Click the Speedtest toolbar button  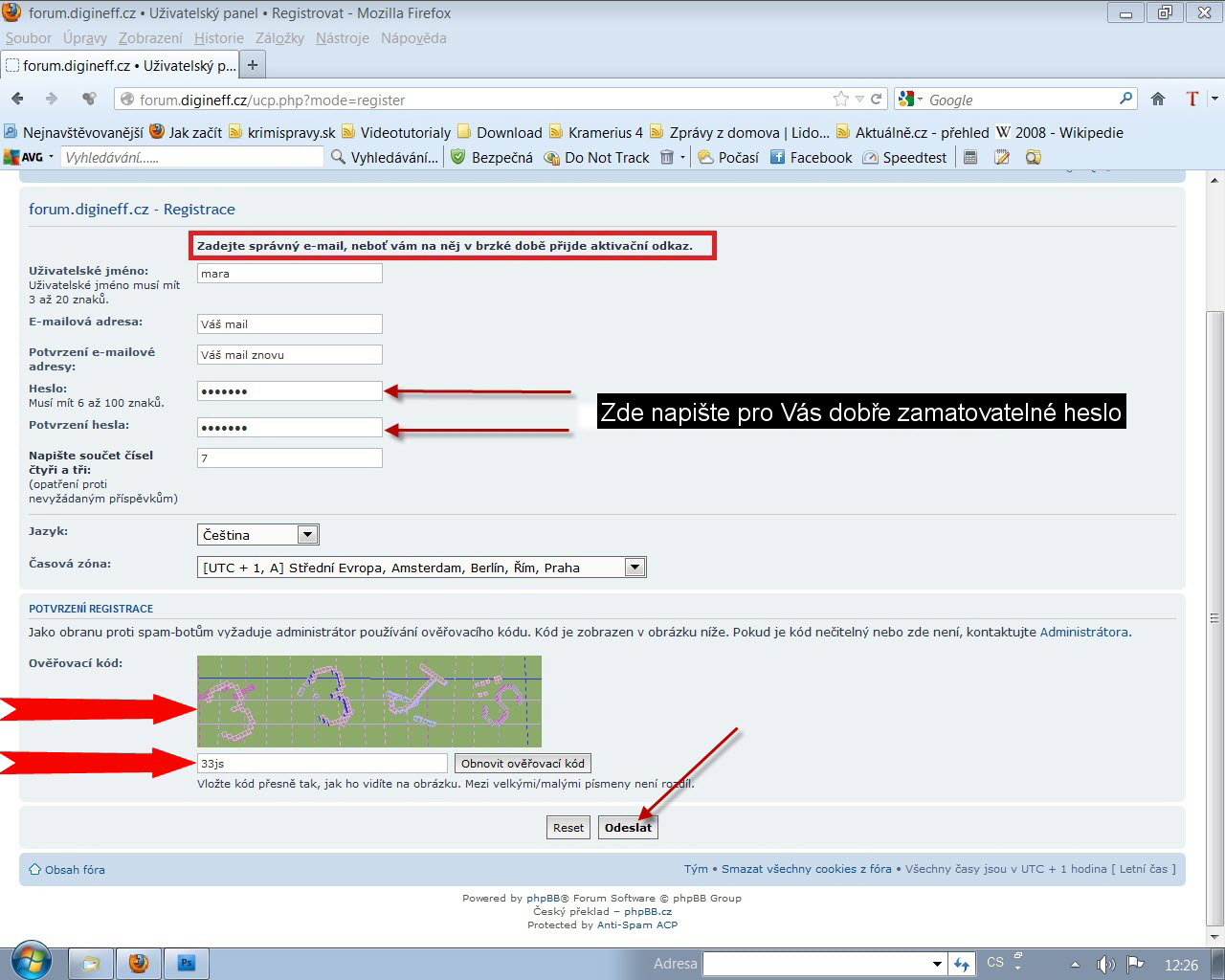(904, 157)
